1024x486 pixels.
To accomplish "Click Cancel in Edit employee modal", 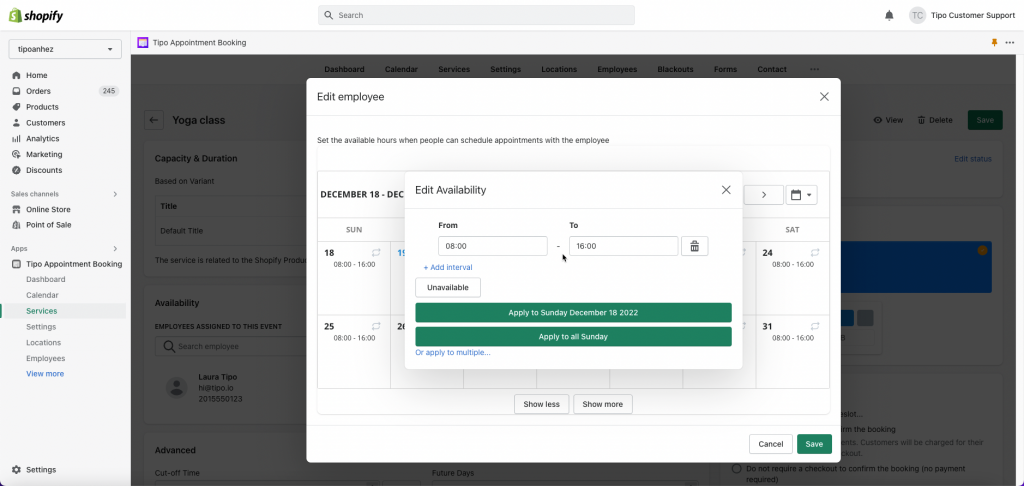I will coord(771,444).
